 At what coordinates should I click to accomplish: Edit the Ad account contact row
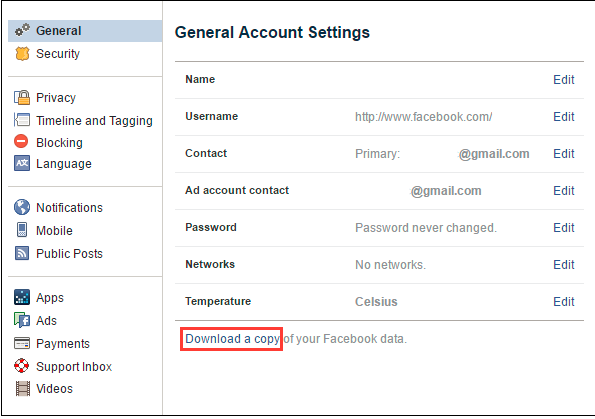564,191
